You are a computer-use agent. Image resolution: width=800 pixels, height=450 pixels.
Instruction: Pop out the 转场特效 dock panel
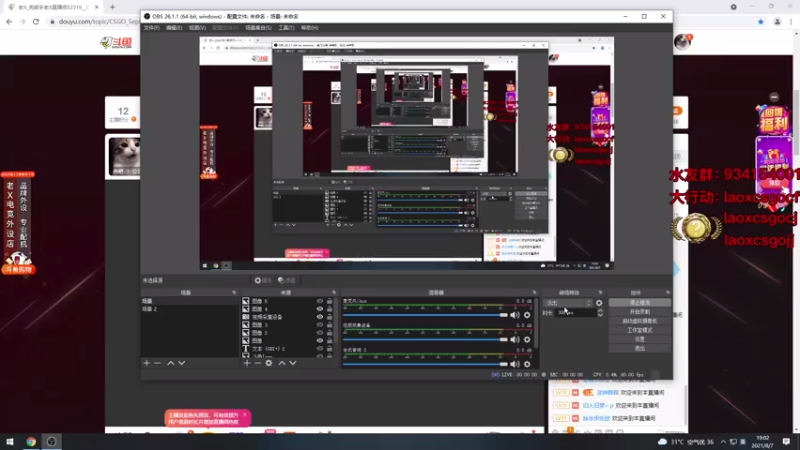(601, 293)
